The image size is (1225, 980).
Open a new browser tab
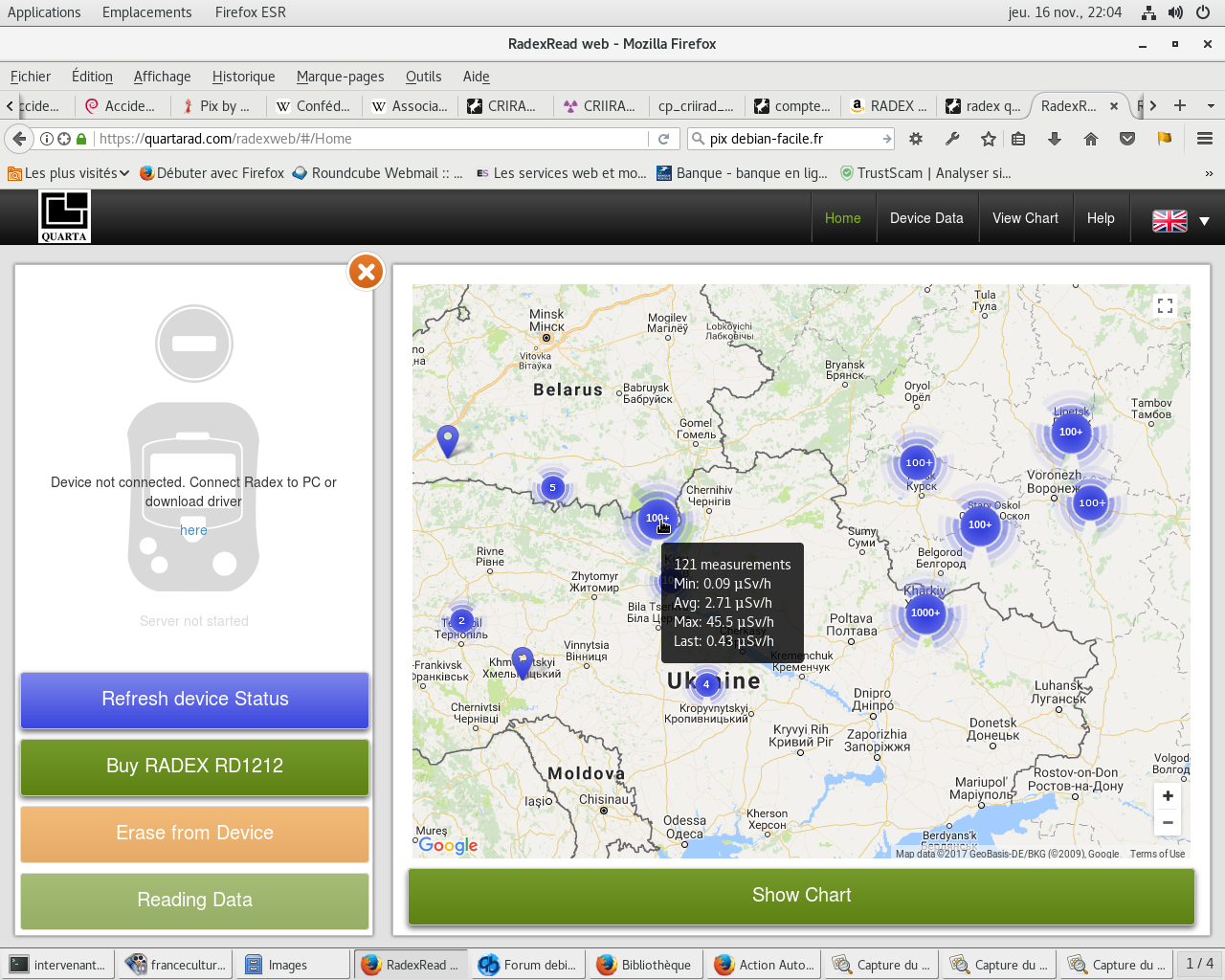tap(1180, 105)
